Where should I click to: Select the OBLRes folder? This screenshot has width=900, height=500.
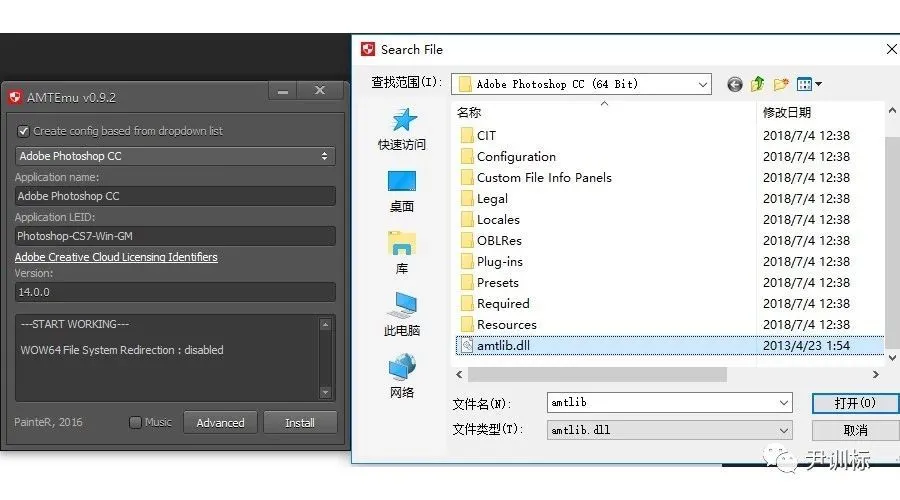tap(499, 241)
